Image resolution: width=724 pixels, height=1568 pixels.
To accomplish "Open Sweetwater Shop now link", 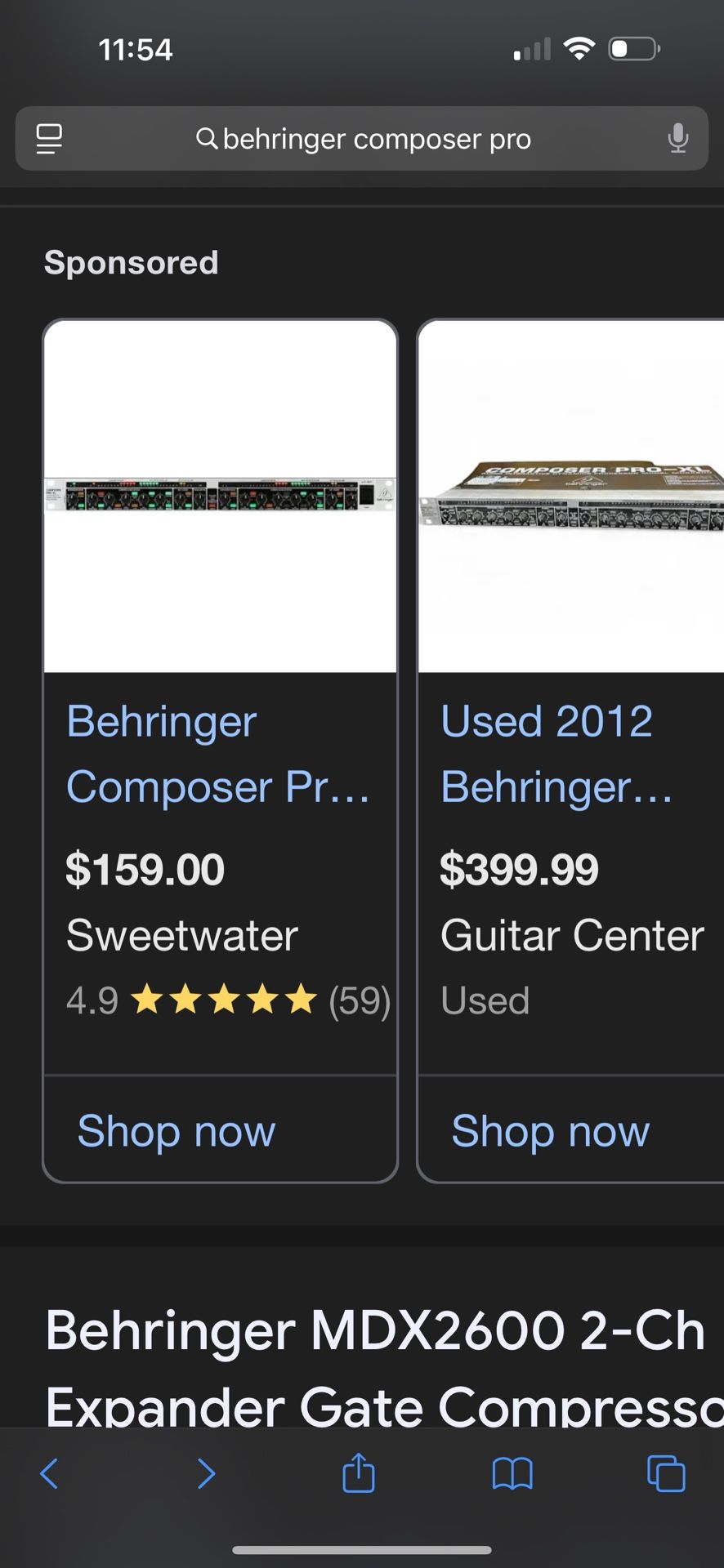I will (177, 1131).
